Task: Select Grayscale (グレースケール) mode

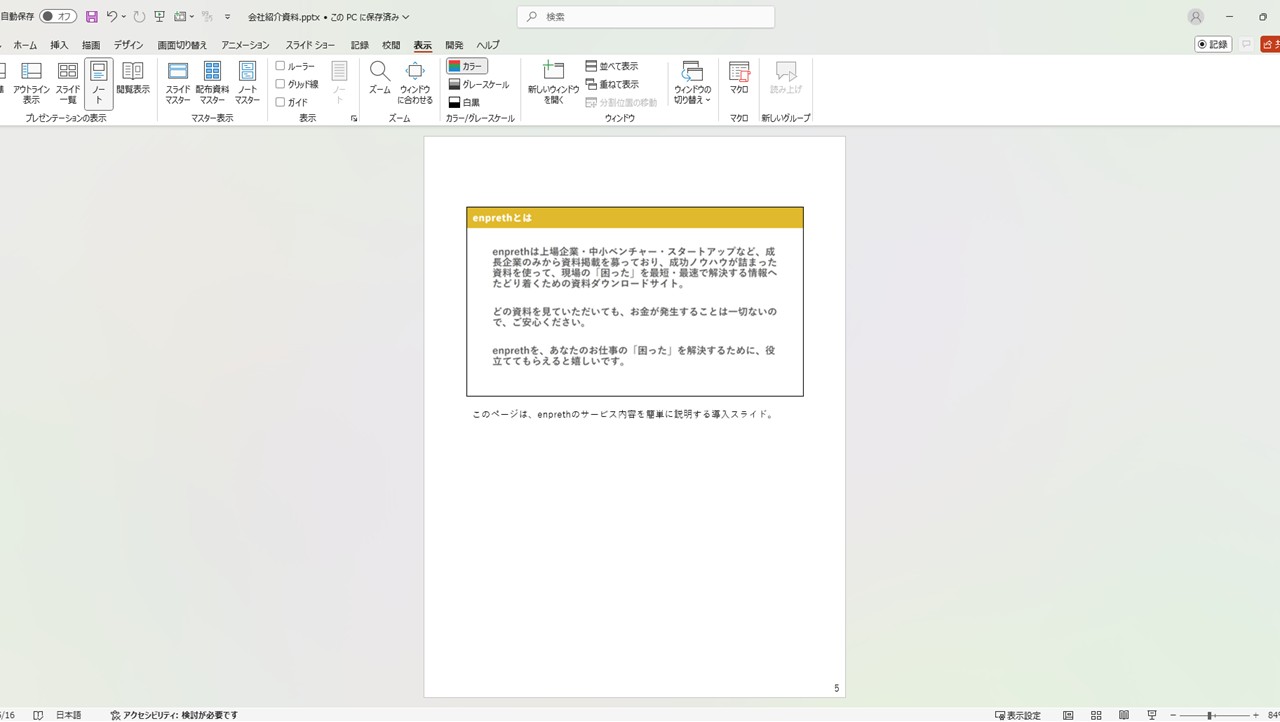Action: tap(479, 84)
